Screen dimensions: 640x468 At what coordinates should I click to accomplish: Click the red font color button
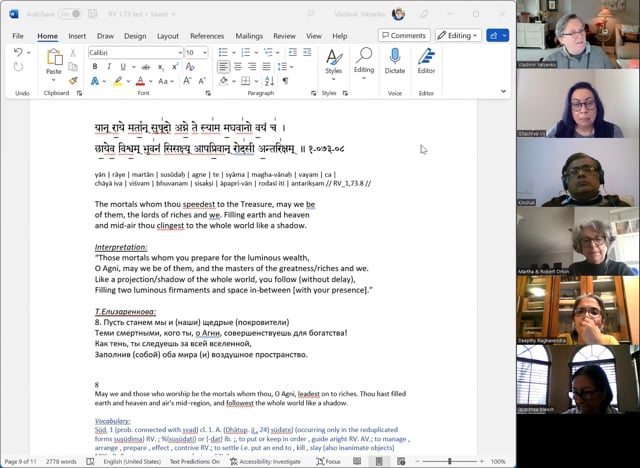point(140,81)
